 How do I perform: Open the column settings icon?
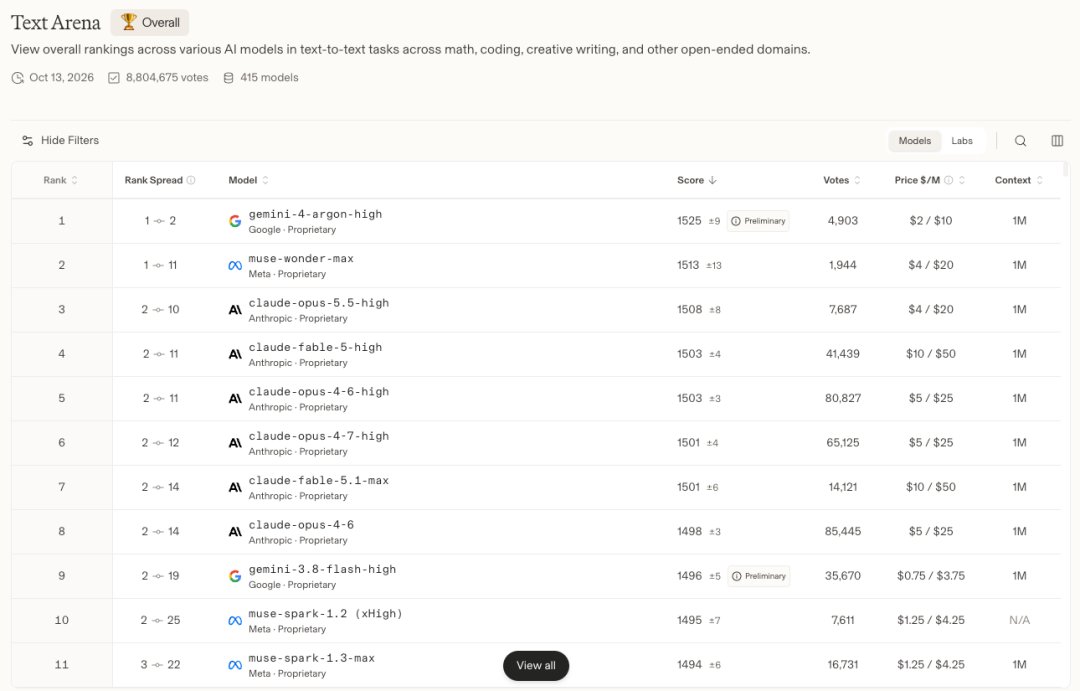coord(1057,141)
